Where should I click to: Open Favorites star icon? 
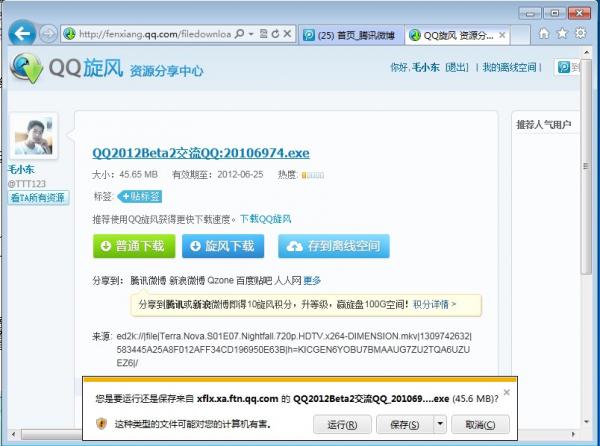(562, 34)
